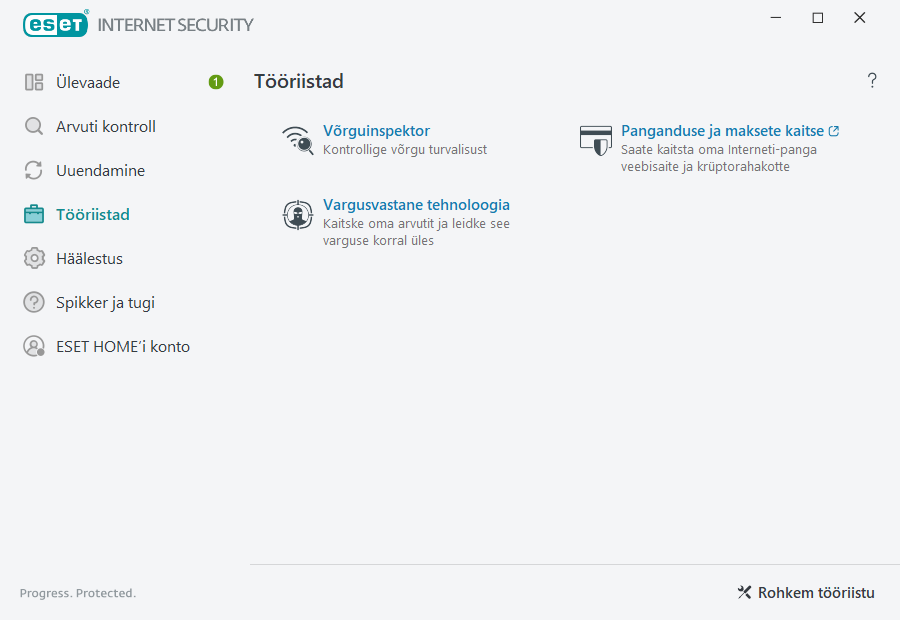Select the Uuendamine refresh icon
The image size is (900, 620).
pos(32,170)
